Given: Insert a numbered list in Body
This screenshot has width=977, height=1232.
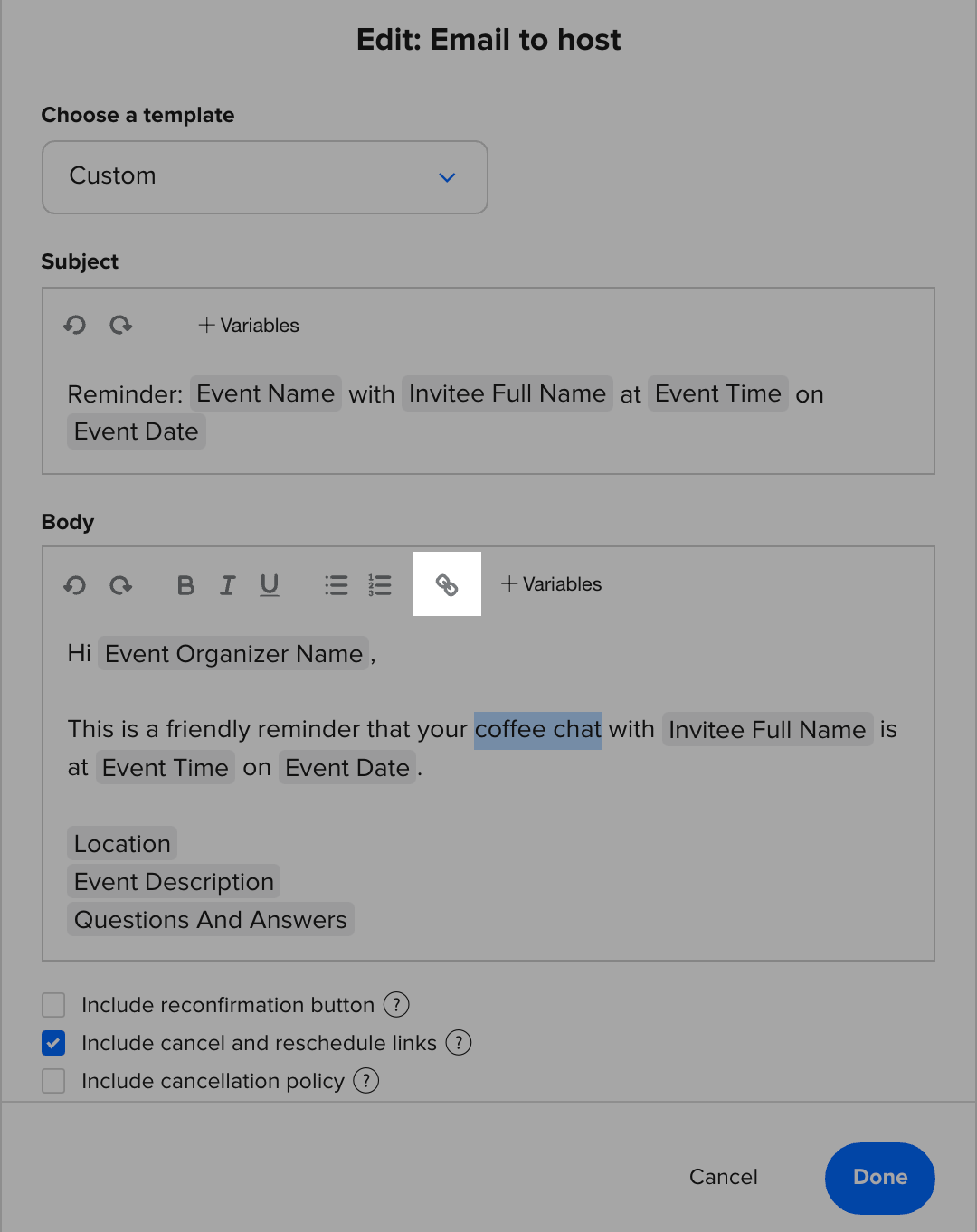Looking at the screenshot, I should click(380, 585).
